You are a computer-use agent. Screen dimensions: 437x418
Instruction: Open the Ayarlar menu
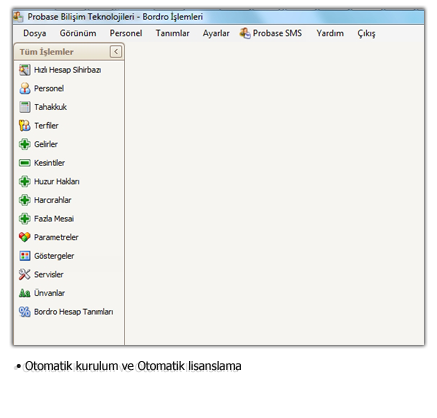[x=216, y=33]
